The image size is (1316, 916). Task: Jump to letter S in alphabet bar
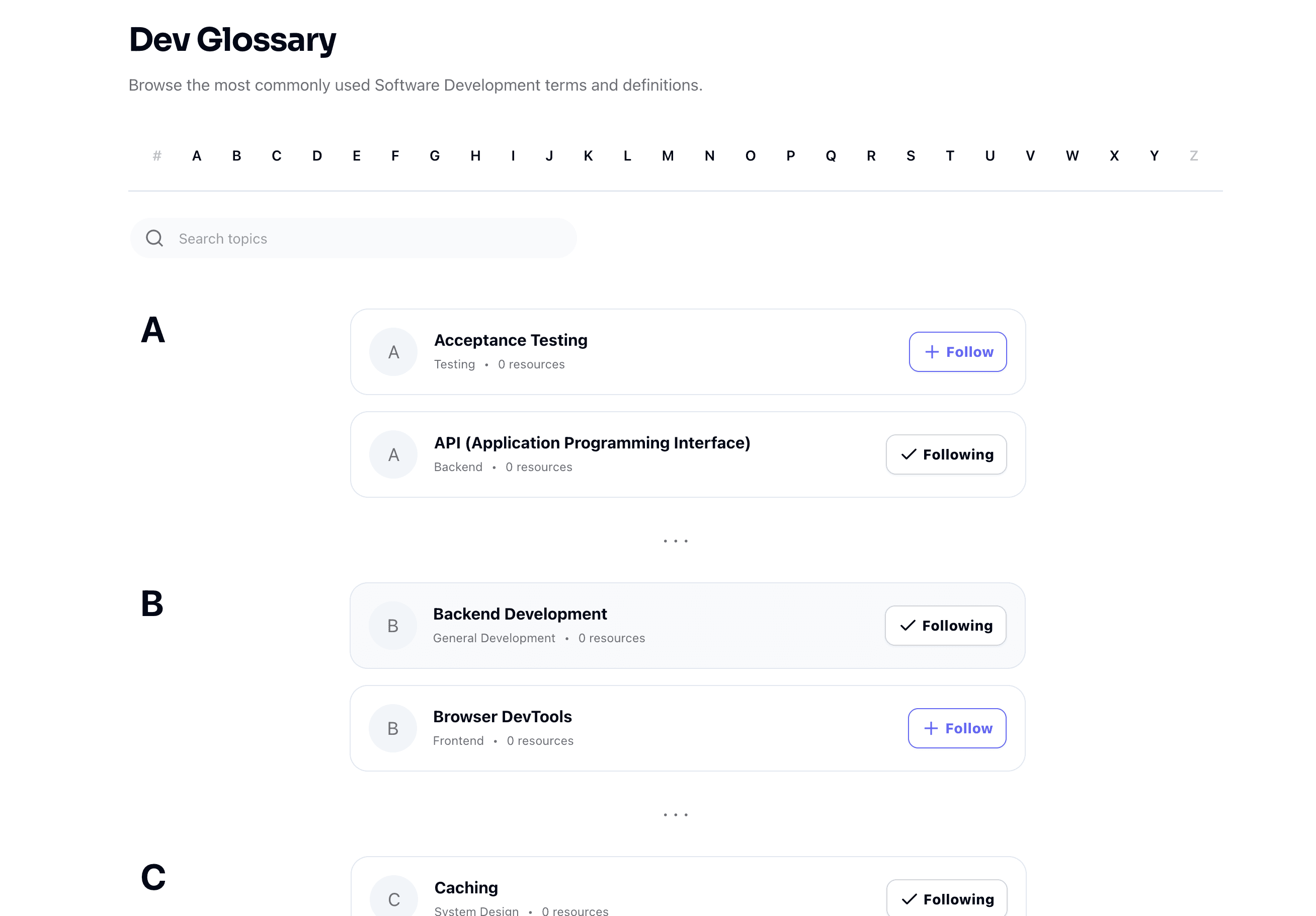coord(910,156)
